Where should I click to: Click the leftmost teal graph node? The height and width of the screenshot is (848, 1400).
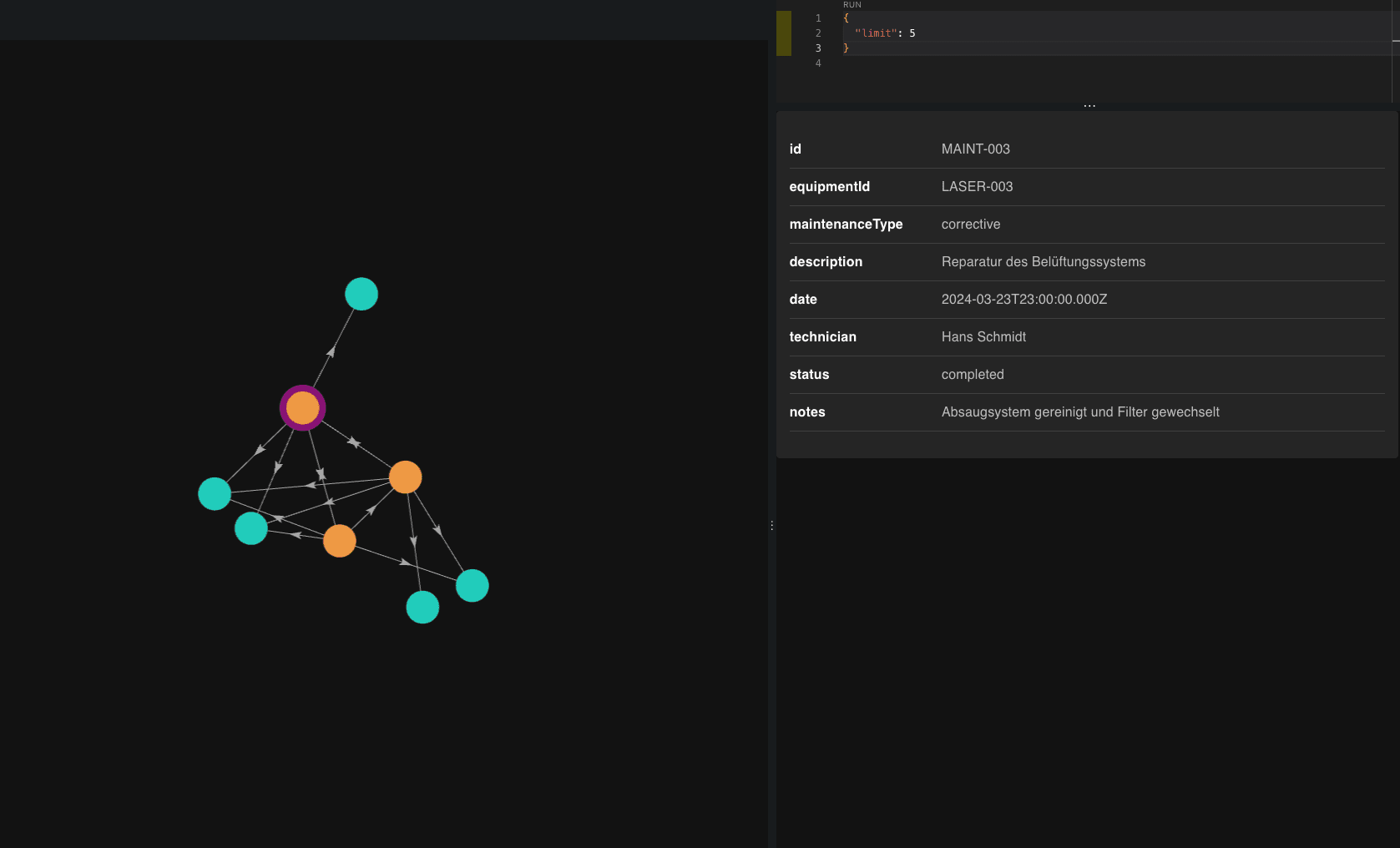tap(215, 494)
